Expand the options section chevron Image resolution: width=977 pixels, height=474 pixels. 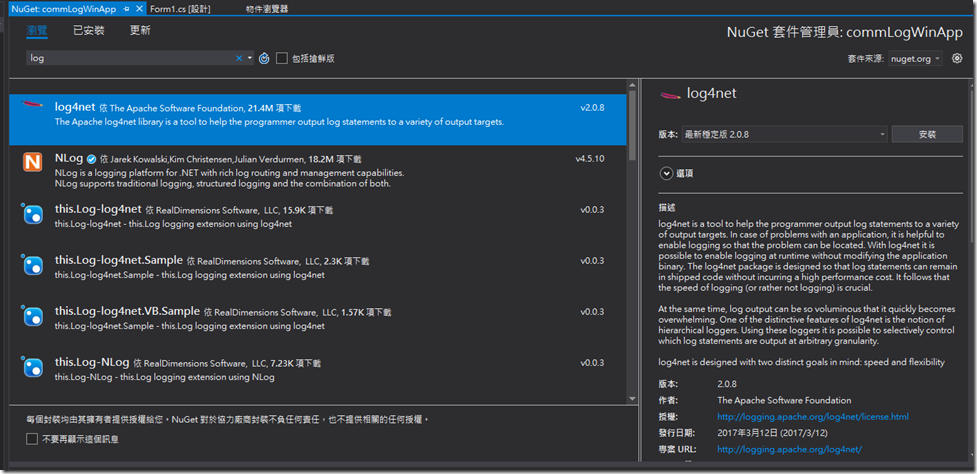pos(666,173)
